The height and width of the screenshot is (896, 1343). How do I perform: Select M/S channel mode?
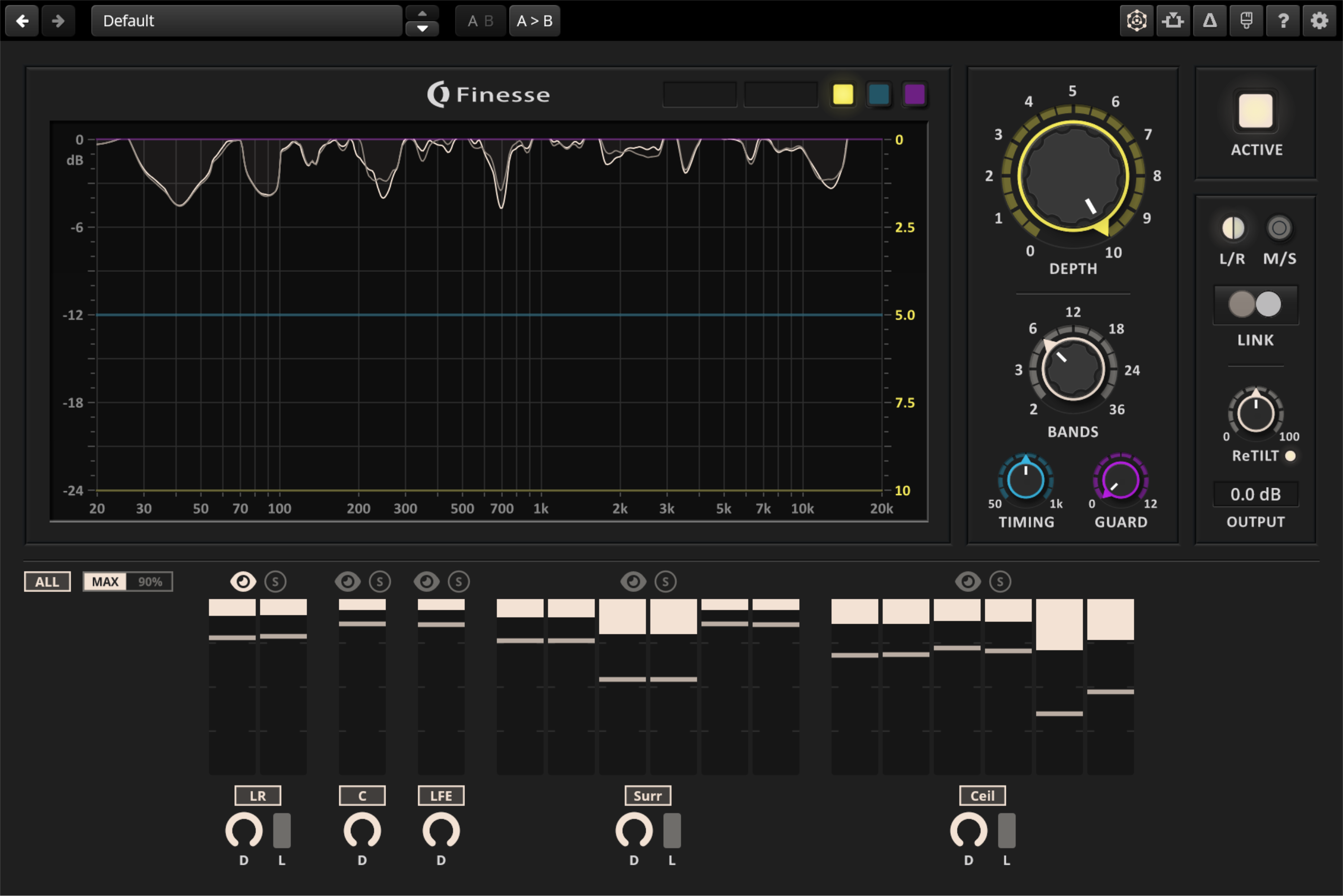pyautogui.click(x=1279, y=228)
